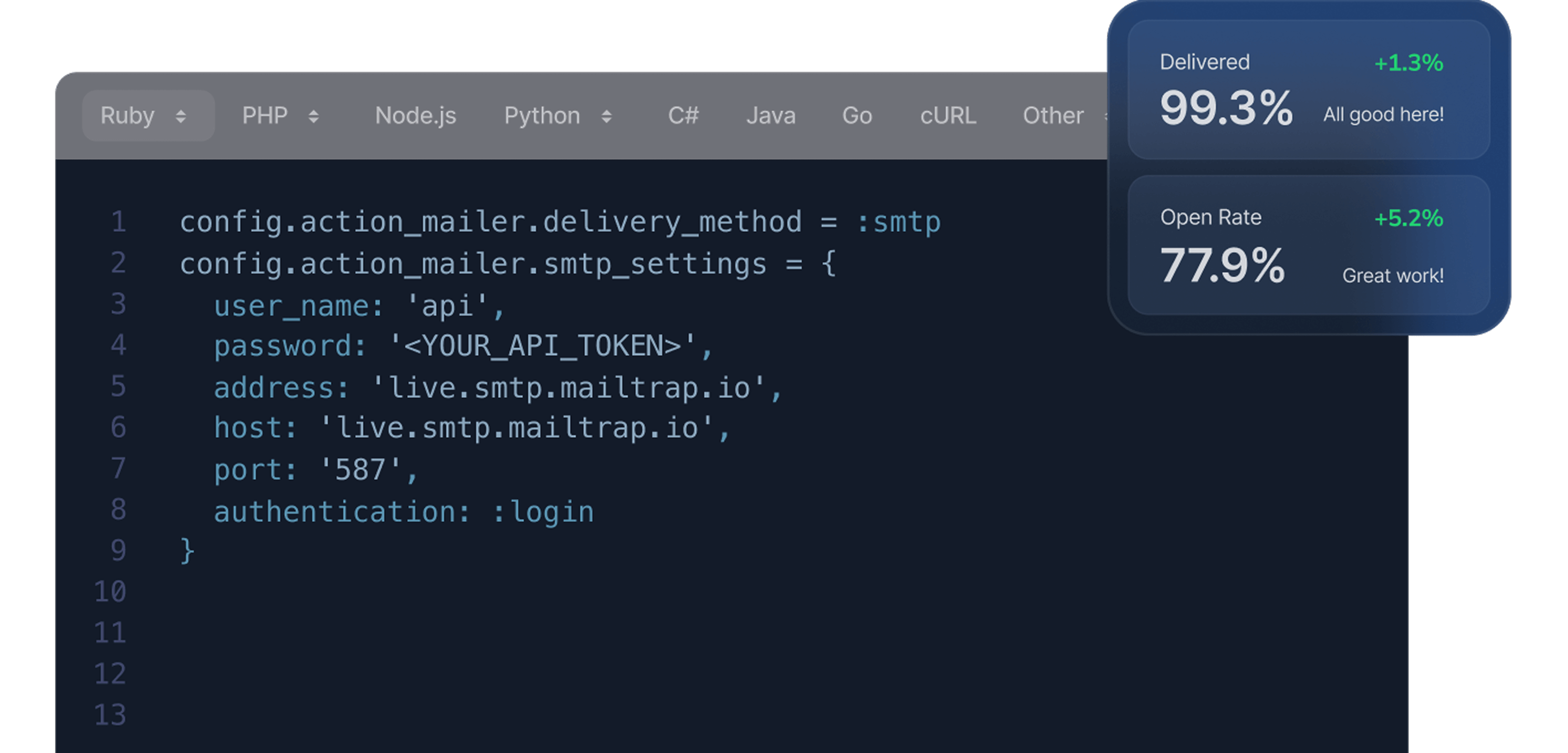Screen dimensions: 1568x753
Task: Click line number 1 in the gutter
Action: point(119,222)
